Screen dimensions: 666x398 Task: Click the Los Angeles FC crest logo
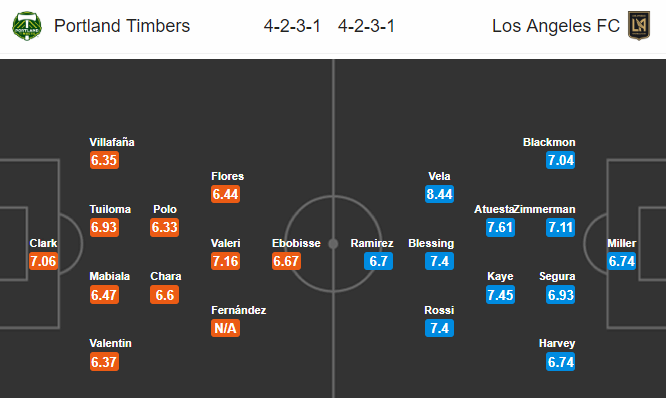tap(639, 26)
